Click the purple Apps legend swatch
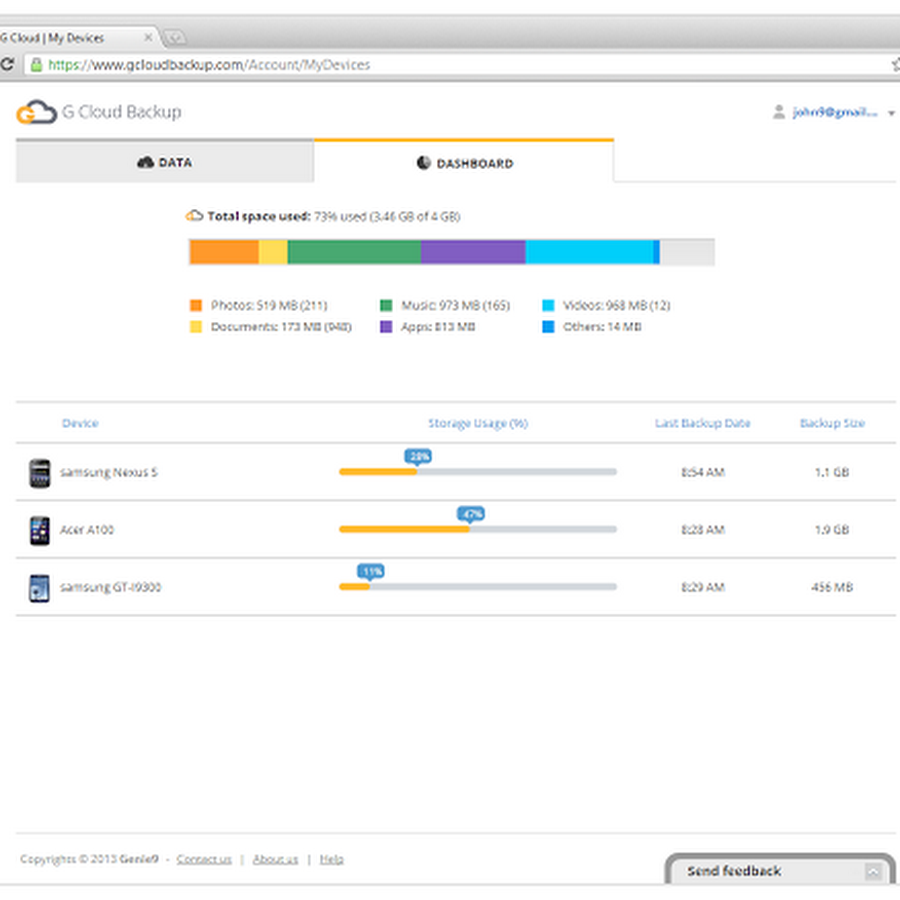 tap(386, 327)
